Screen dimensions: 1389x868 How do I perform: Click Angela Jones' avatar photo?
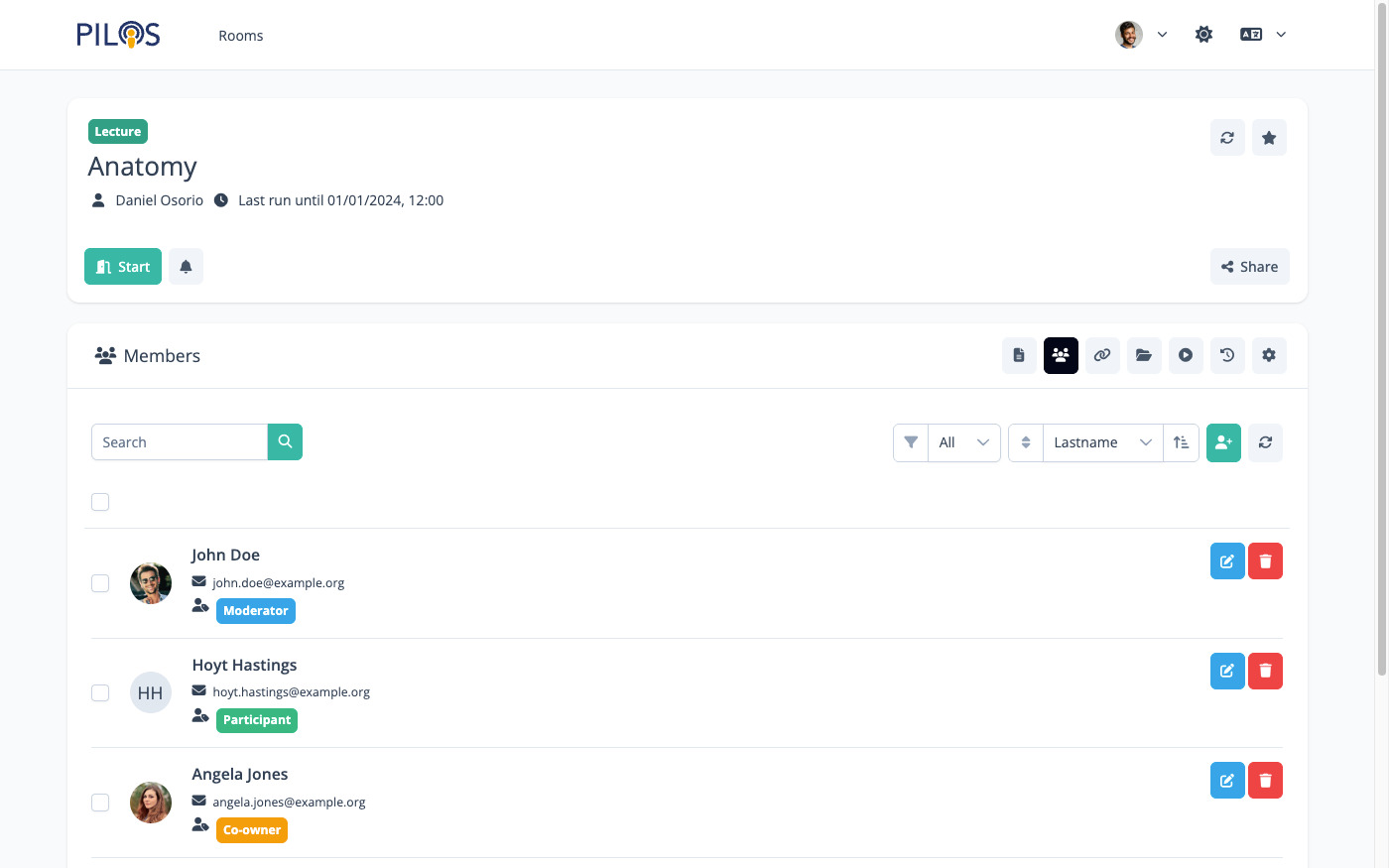[151, 803]
